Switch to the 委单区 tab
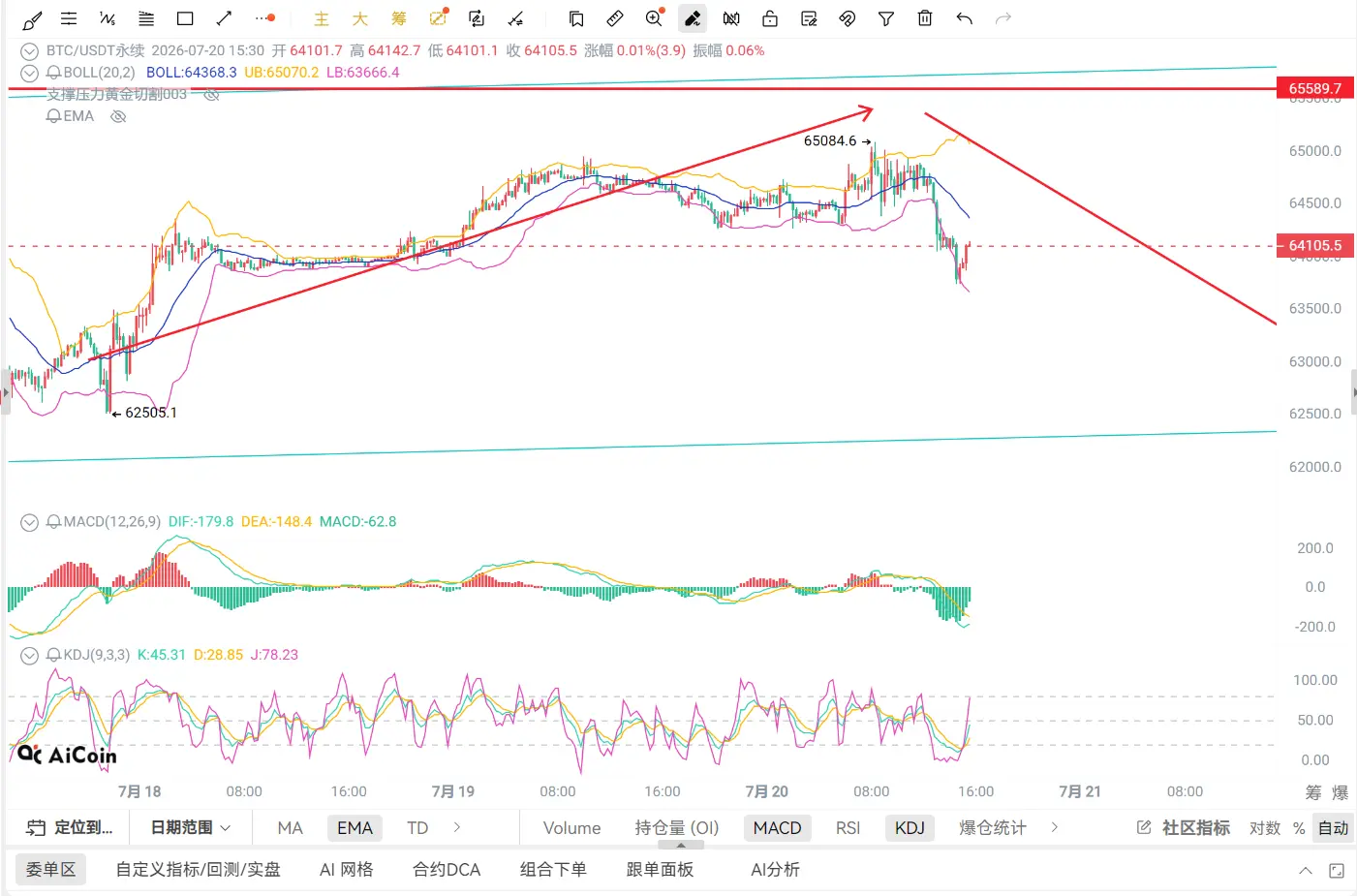The height and width of the screenshot is (896, 1357). tap(50, 870)
